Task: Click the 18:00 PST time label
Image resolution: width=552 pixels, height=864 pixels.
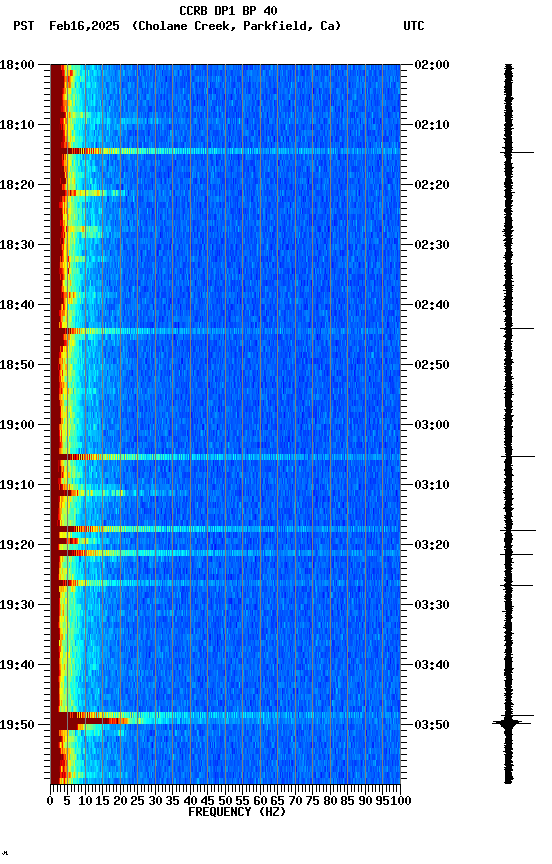Action: coord(17,65)
